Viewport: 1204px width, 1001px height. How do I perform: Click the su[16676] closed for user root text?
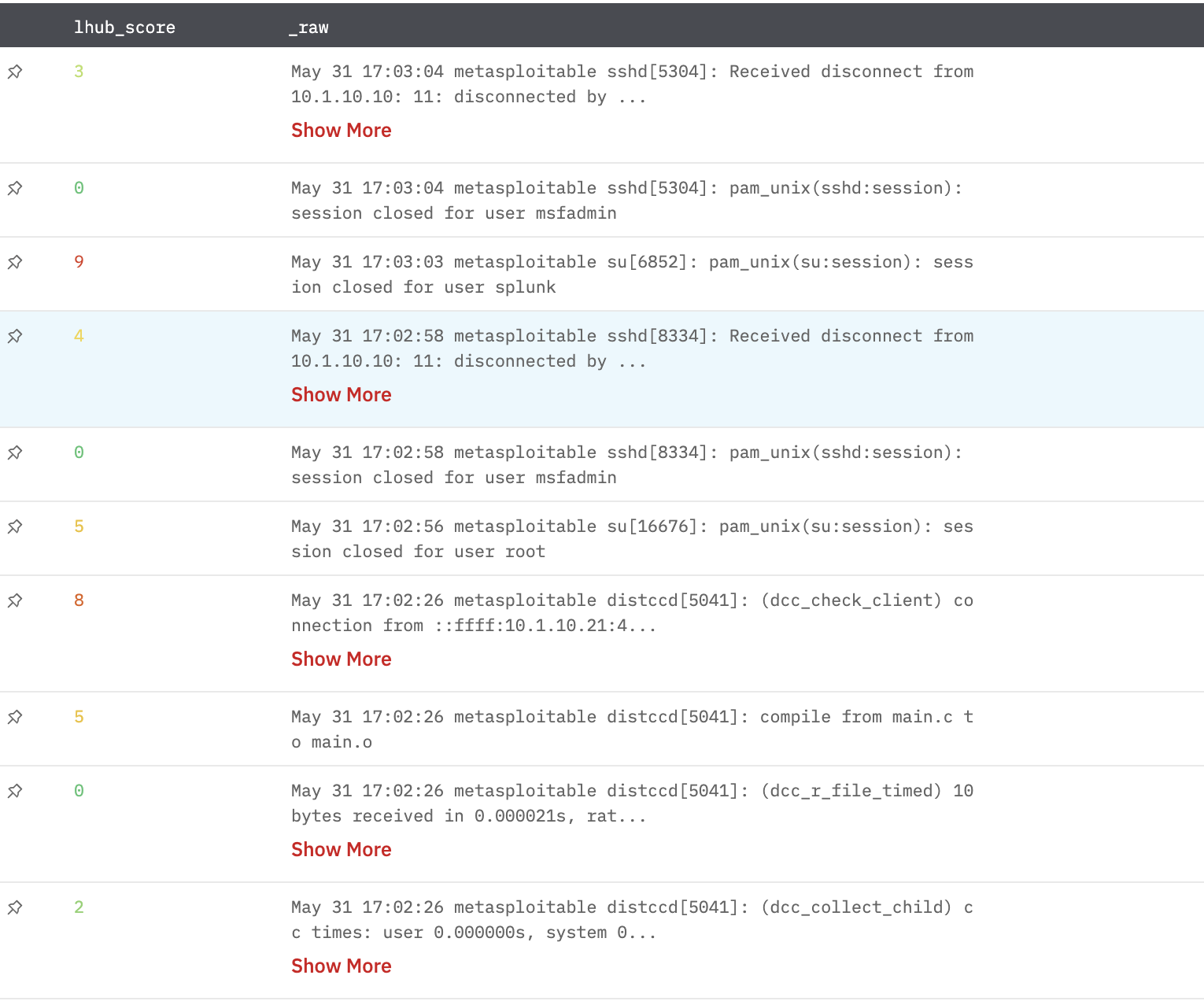coord(632,539)
